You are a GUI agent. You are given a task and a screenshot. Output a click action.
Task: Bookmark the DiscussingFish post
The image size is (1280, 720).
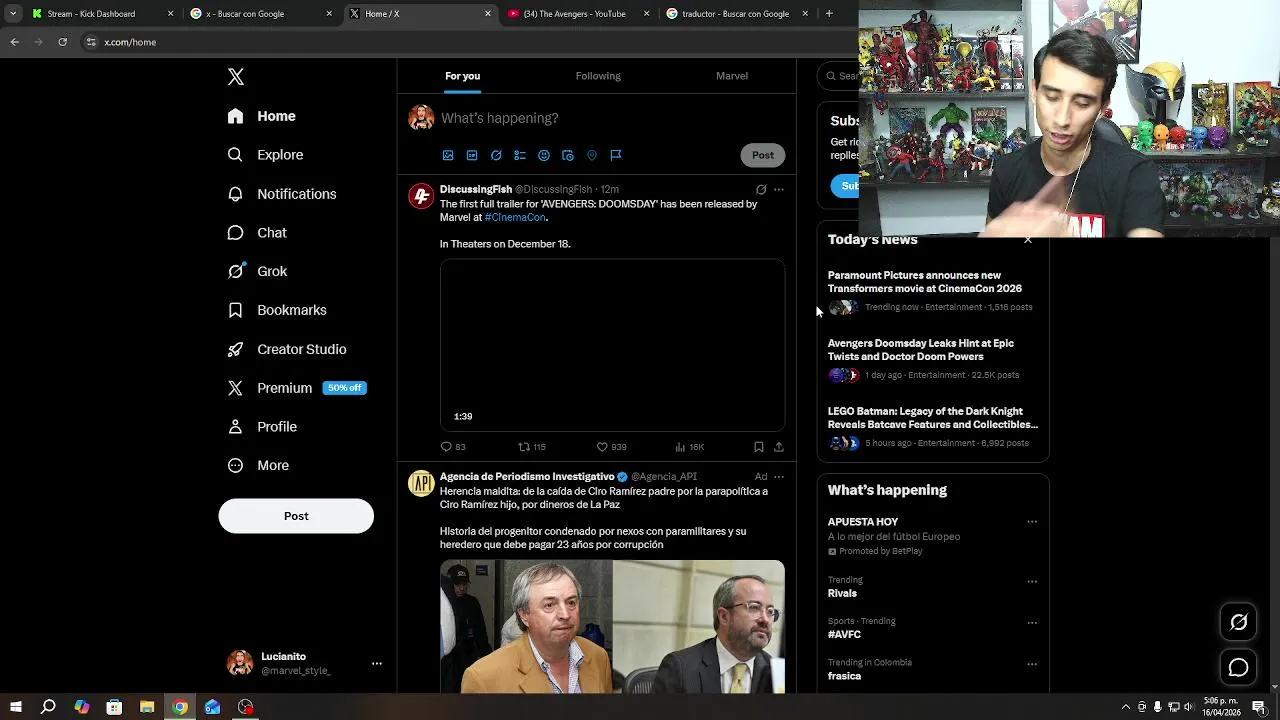point(759,447)
